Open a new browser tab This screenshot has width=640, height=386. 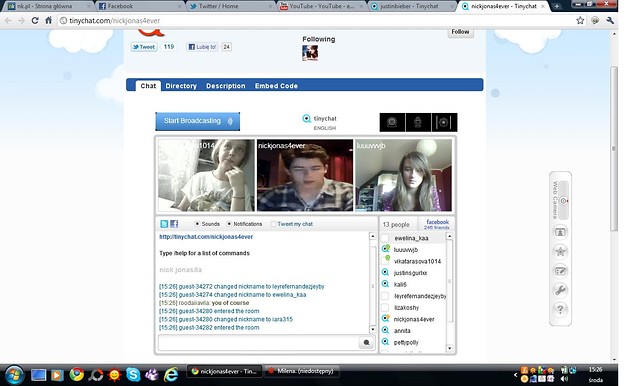(556, 6)
